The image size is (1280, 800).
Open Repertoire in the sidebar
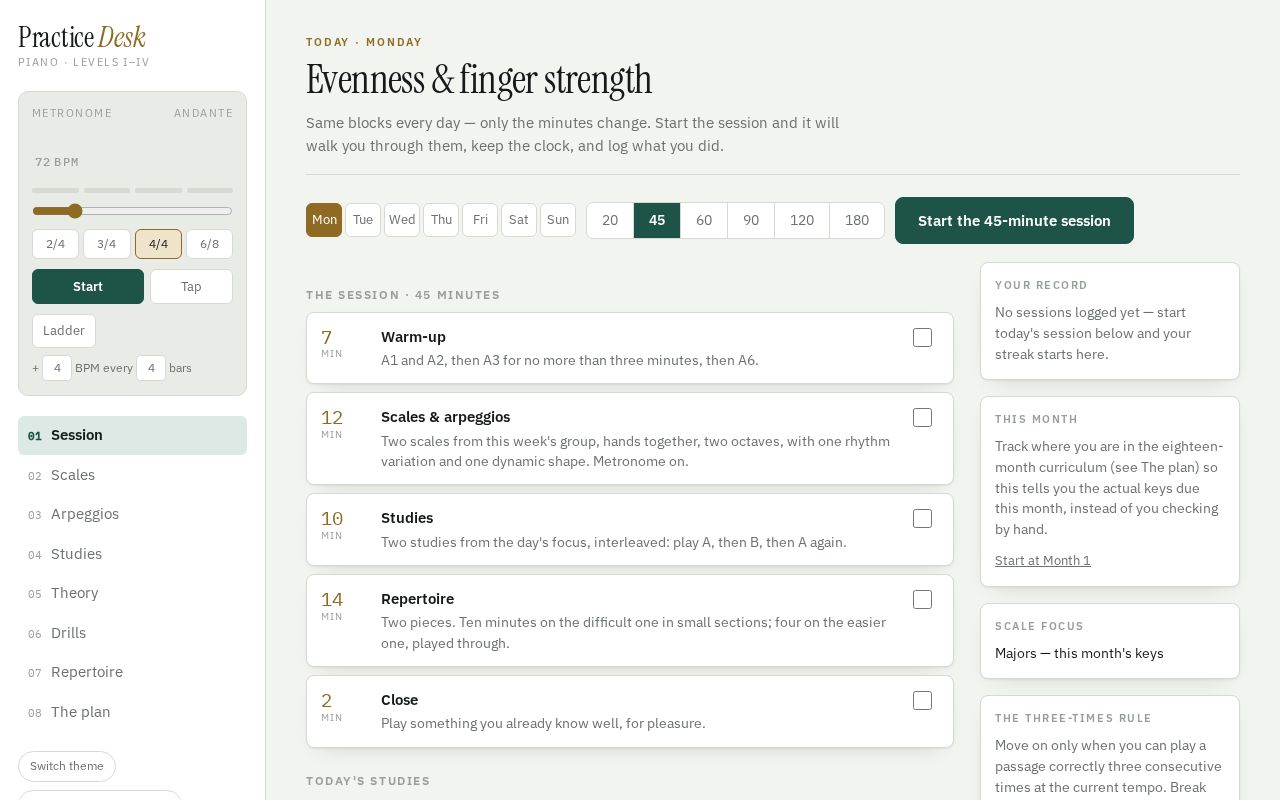(132, 672)
